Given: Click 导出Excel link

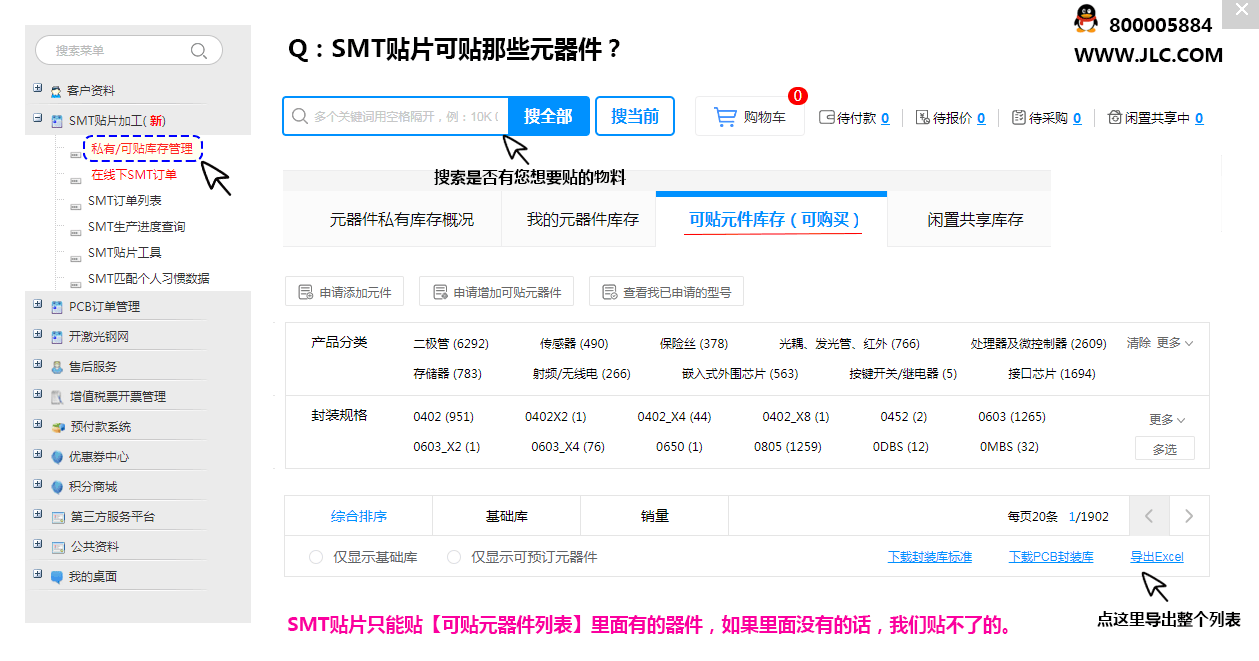Looking at the screenshot, I should point(1156,557).
